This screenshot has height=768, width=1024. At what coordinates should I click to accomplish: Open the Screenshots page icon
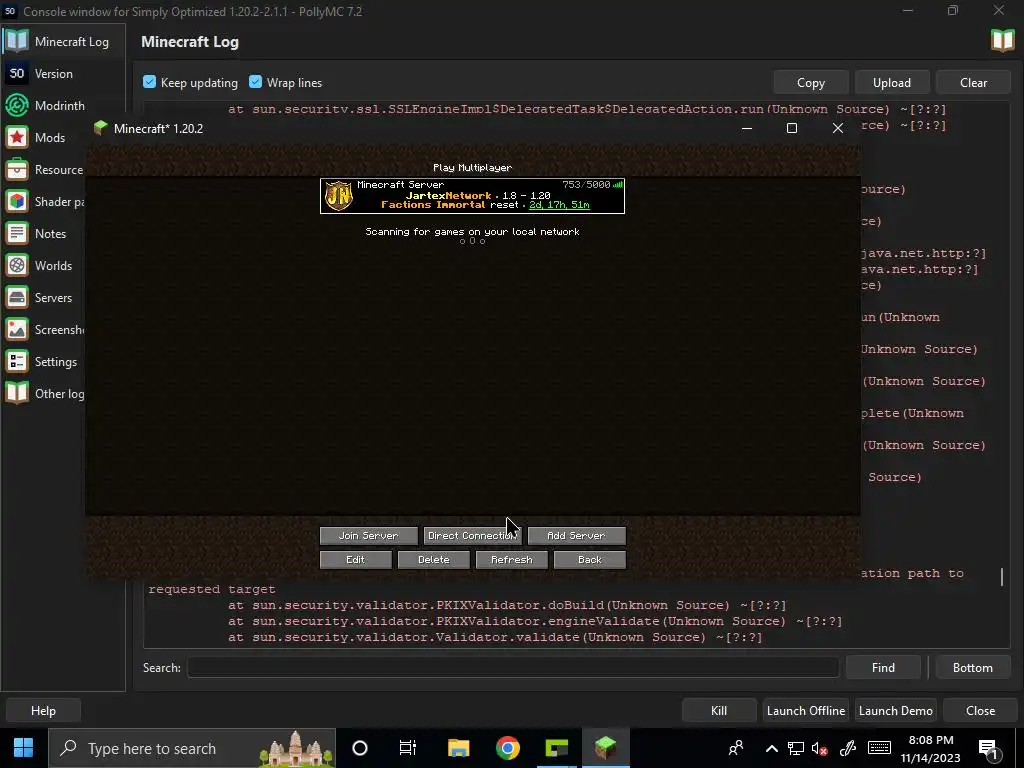(17, 329)
